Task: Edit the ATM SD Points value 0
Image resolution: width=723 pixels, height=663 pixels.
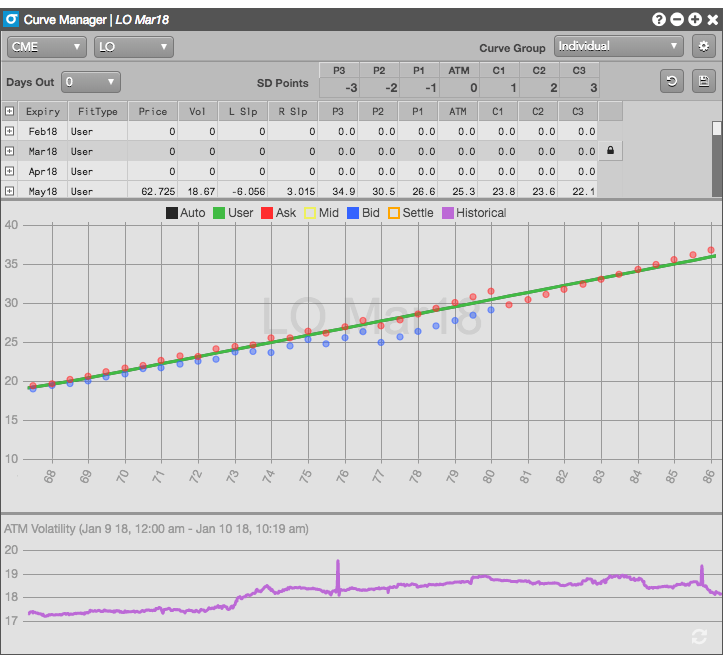Action: coord(459,88)
